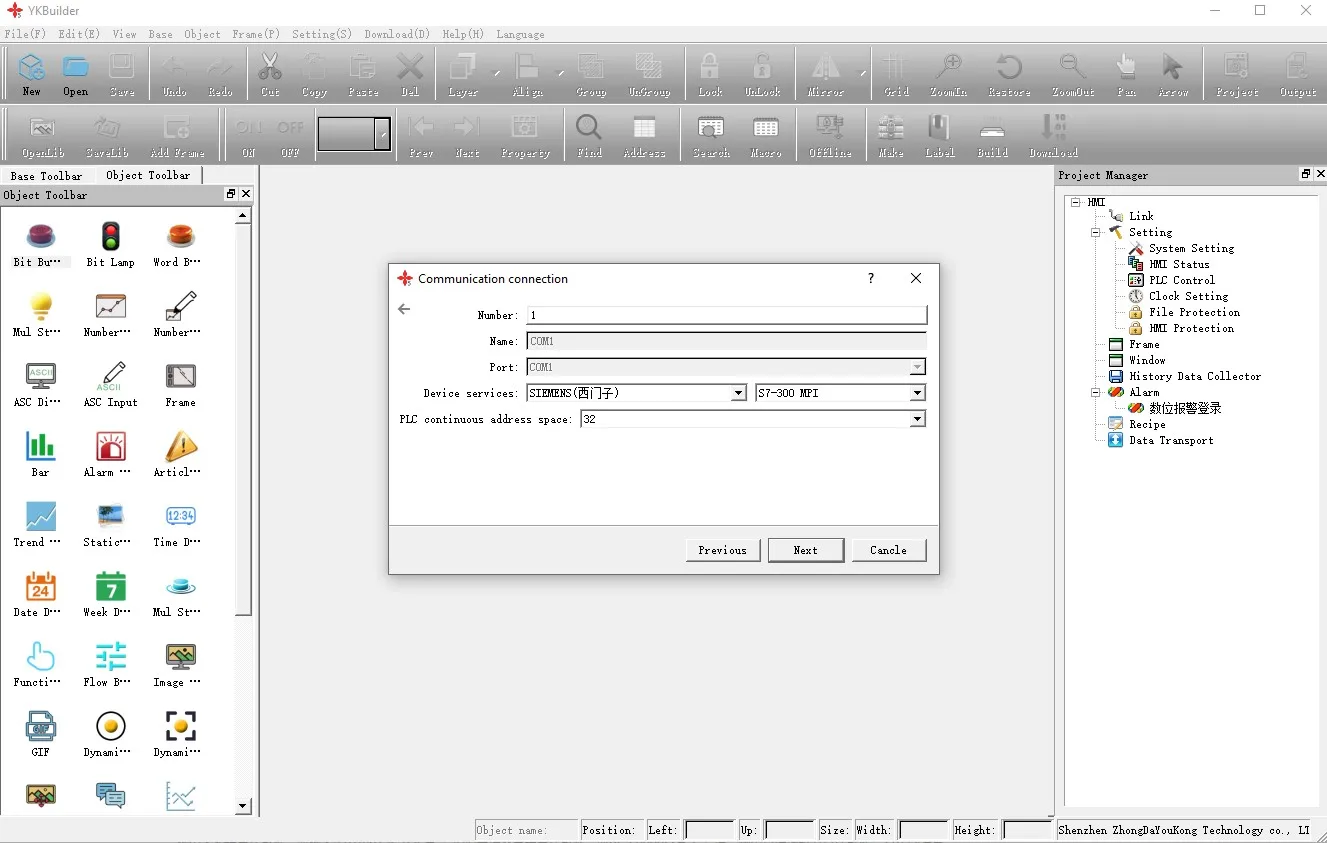Image resolution: width=1327 pixels, height=843 pixels.
Task: Click the Next button
Action: tap(805, 550)
